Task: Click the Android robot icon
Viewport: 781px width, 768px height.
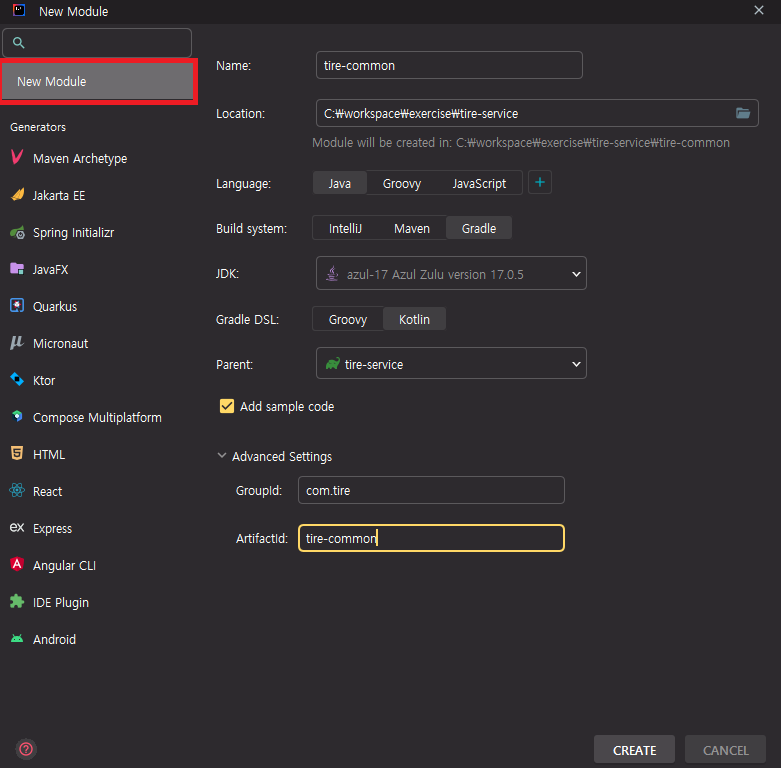Action: click(17, 639)
